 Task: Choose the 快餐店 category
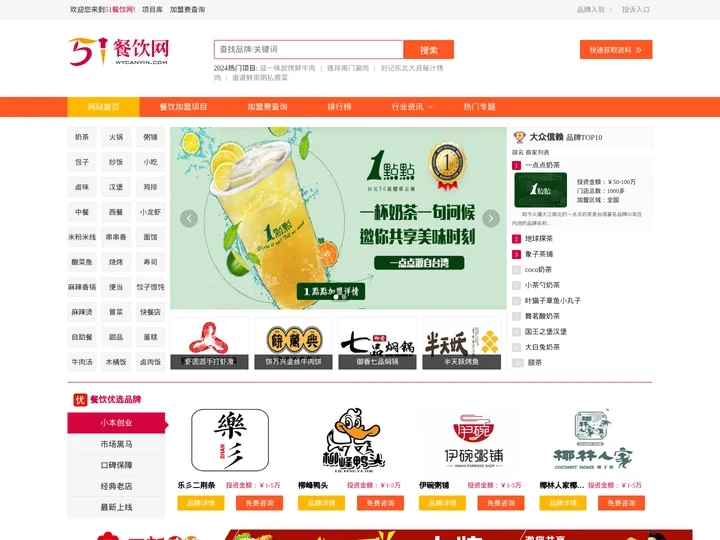[150, 312]
